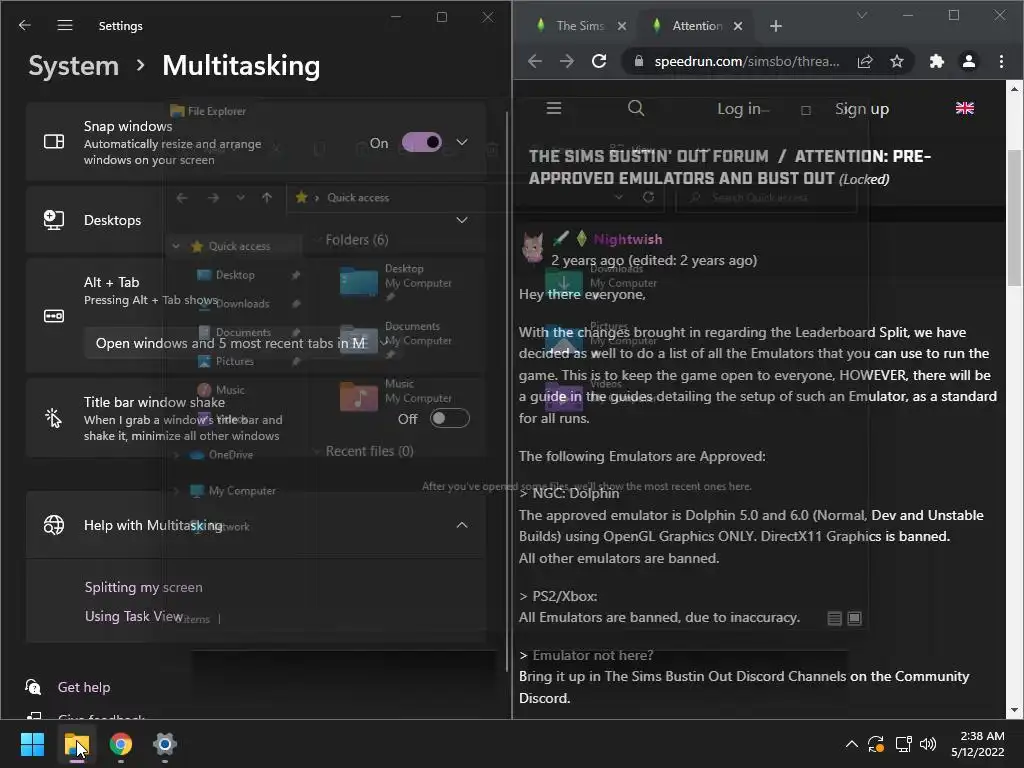
Task: Open speedrun.com search icon
Action: 636,108
